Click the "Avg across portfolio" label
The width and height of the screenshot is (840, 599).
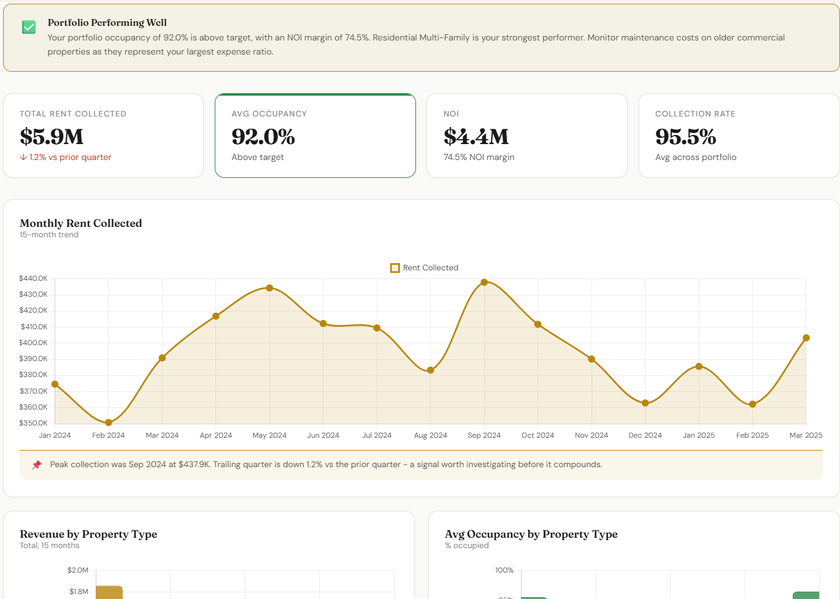click(x=696, y=157)
